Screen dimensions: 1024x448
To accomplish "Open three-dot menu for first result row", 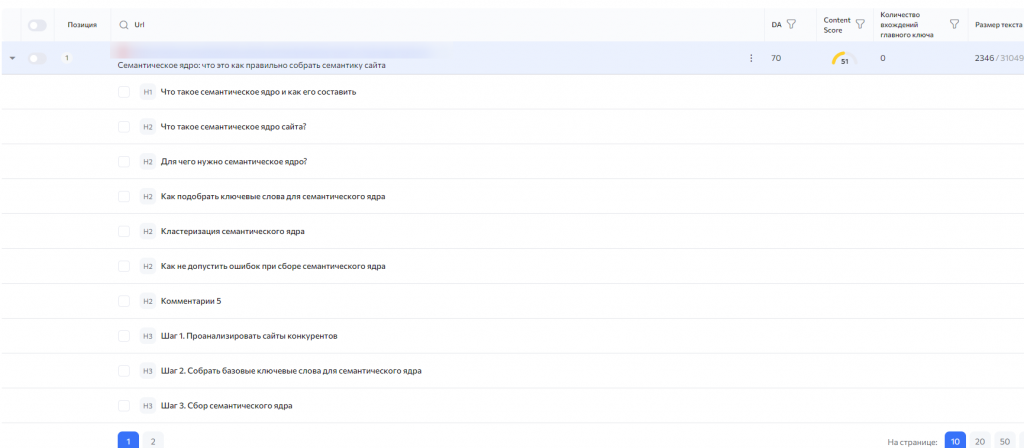I will click(751, 59).
